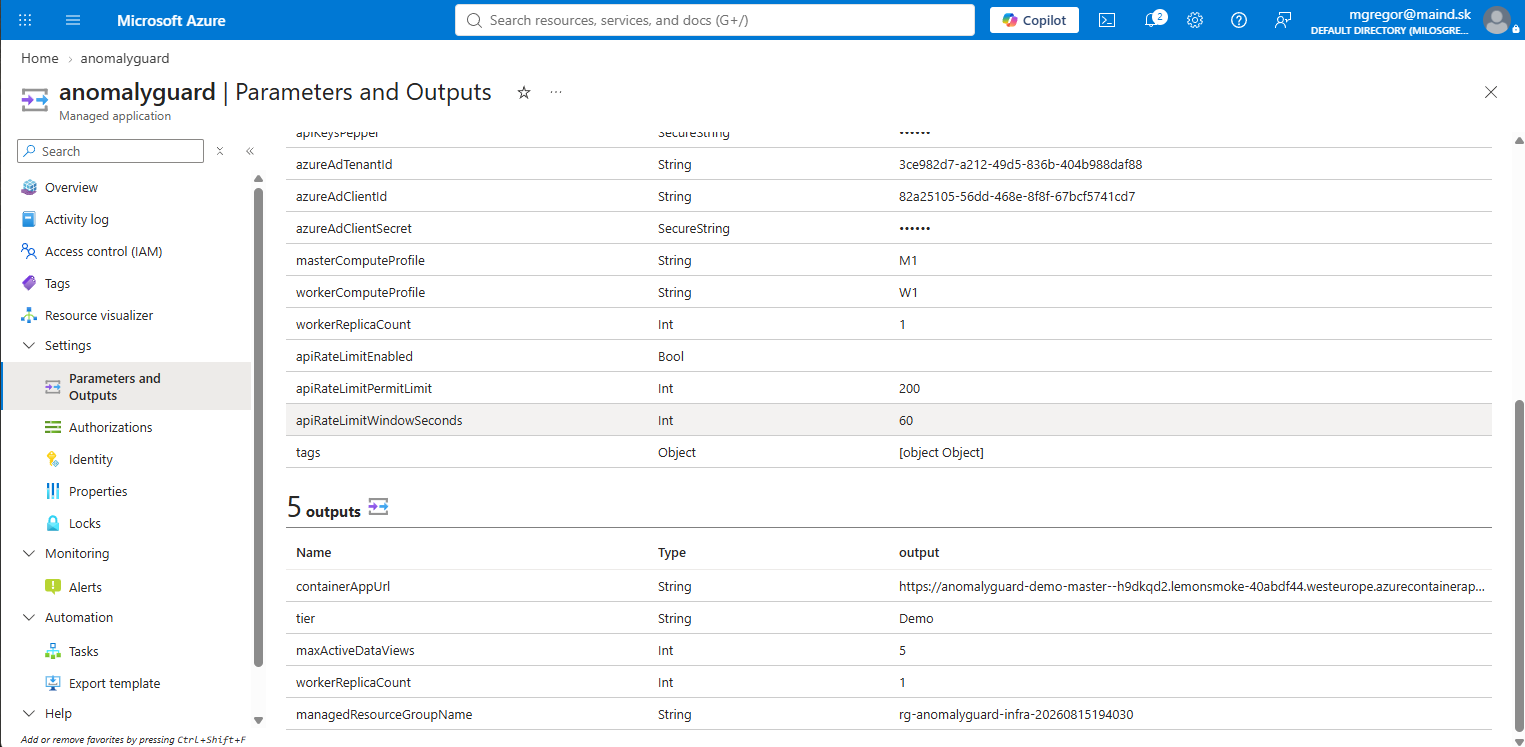
Task: Collapse the sidebar with double chevron
Action: (250, 151)
